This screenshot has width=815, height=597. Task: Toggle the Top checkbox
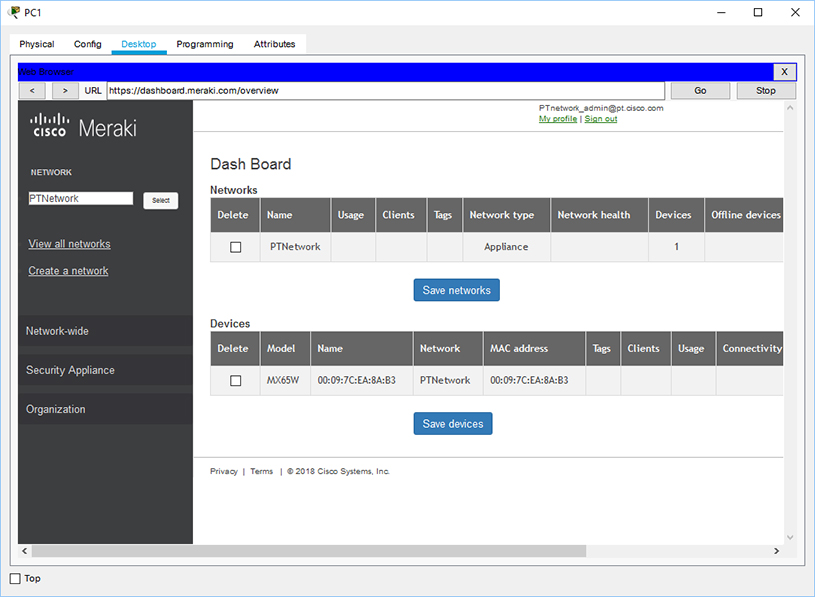click(x=15, y=578)
